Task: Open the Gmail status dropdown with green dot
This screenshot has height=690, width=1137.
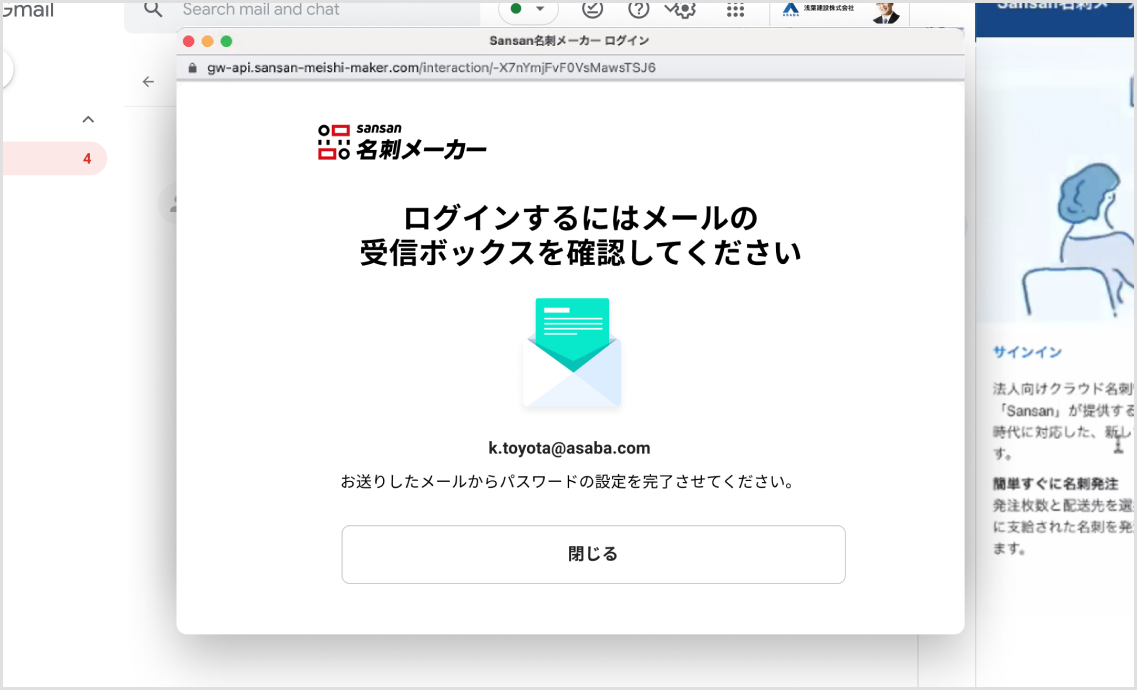Action: click(528, 9)
